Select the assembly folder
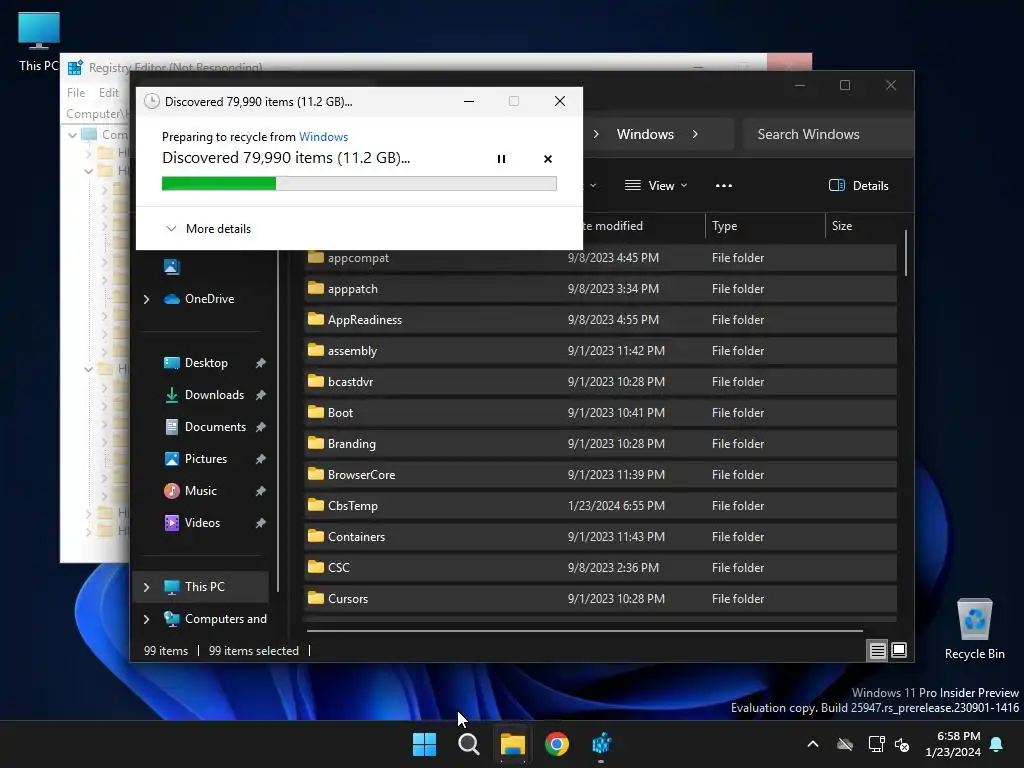 coord(600,351)
